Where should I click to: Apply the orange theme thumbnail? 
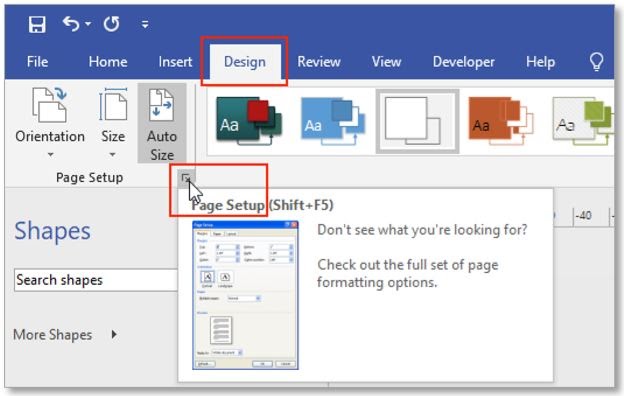(501, 121)
